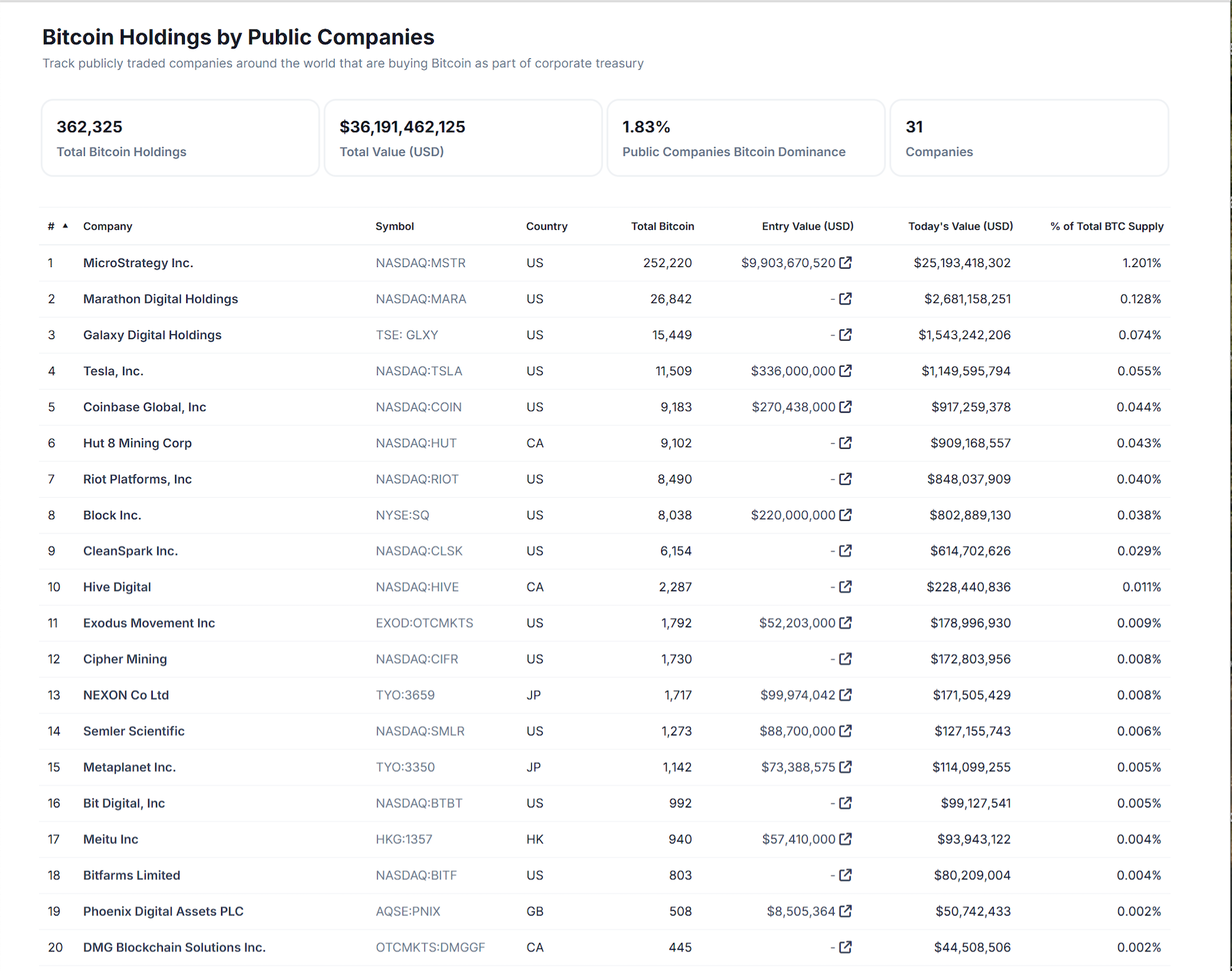The image size is (1232, 971).
Task: Select $1,543,242,206 Galaxy value
Action: (x=964, y=335)
